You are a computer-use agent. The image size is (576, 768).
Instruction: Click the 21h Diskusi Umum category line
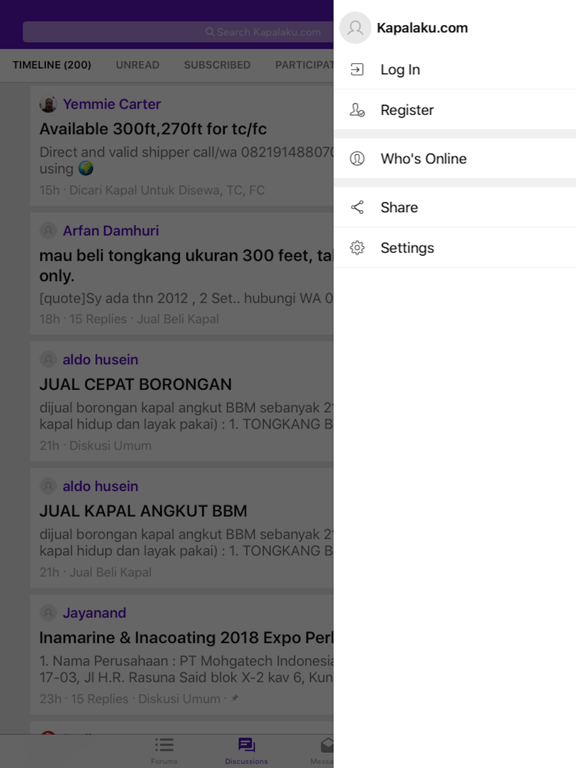point(96,445)
